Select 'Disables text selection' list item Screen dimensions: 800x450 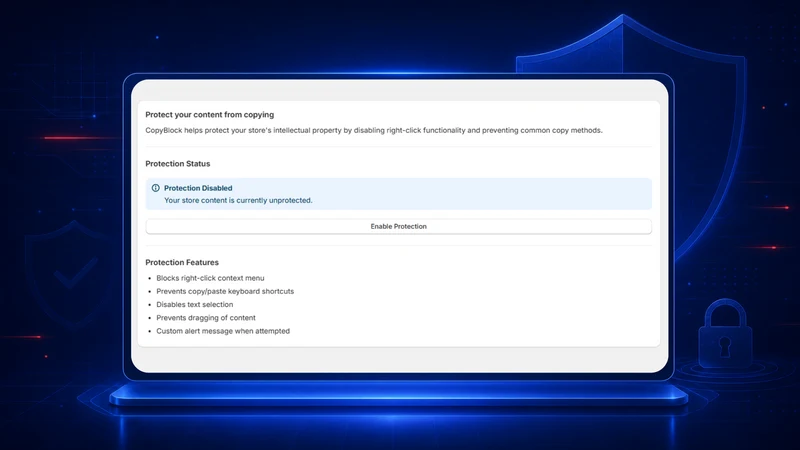click(194, 305)
